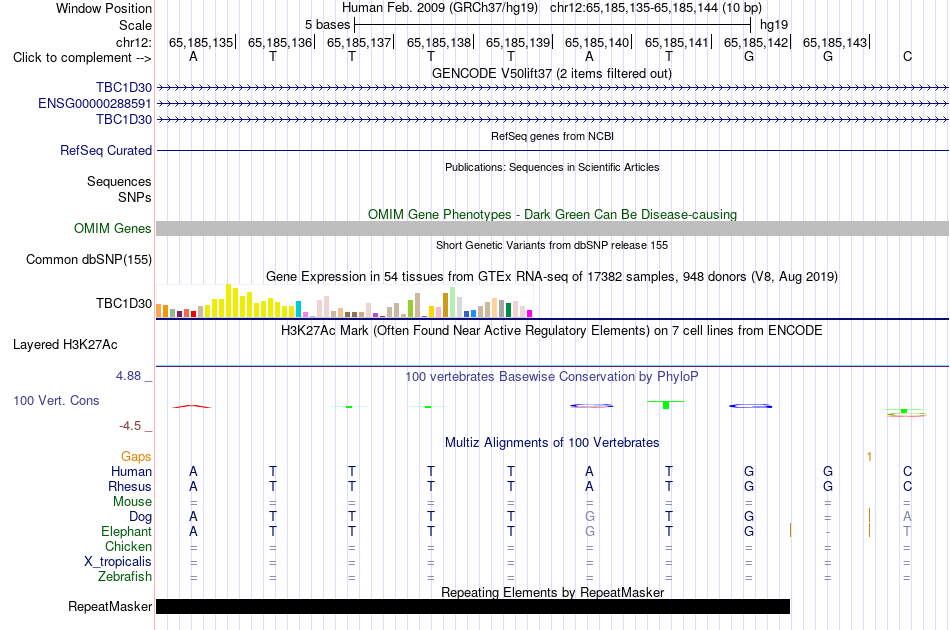Click the TBC1D30 label beside the GTEx chart
Image resolution: width=950 pixels, height=630 pixels.
[124, 303]
